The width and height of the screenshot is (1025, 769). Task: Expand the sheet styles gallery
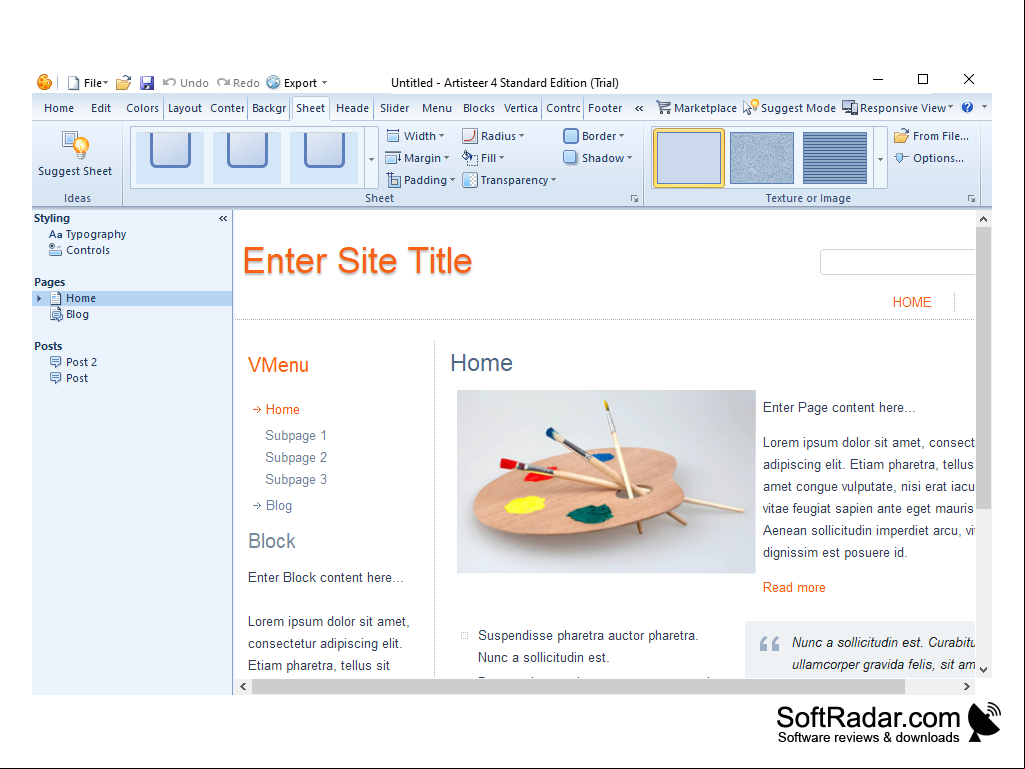[x=371, y=159]
